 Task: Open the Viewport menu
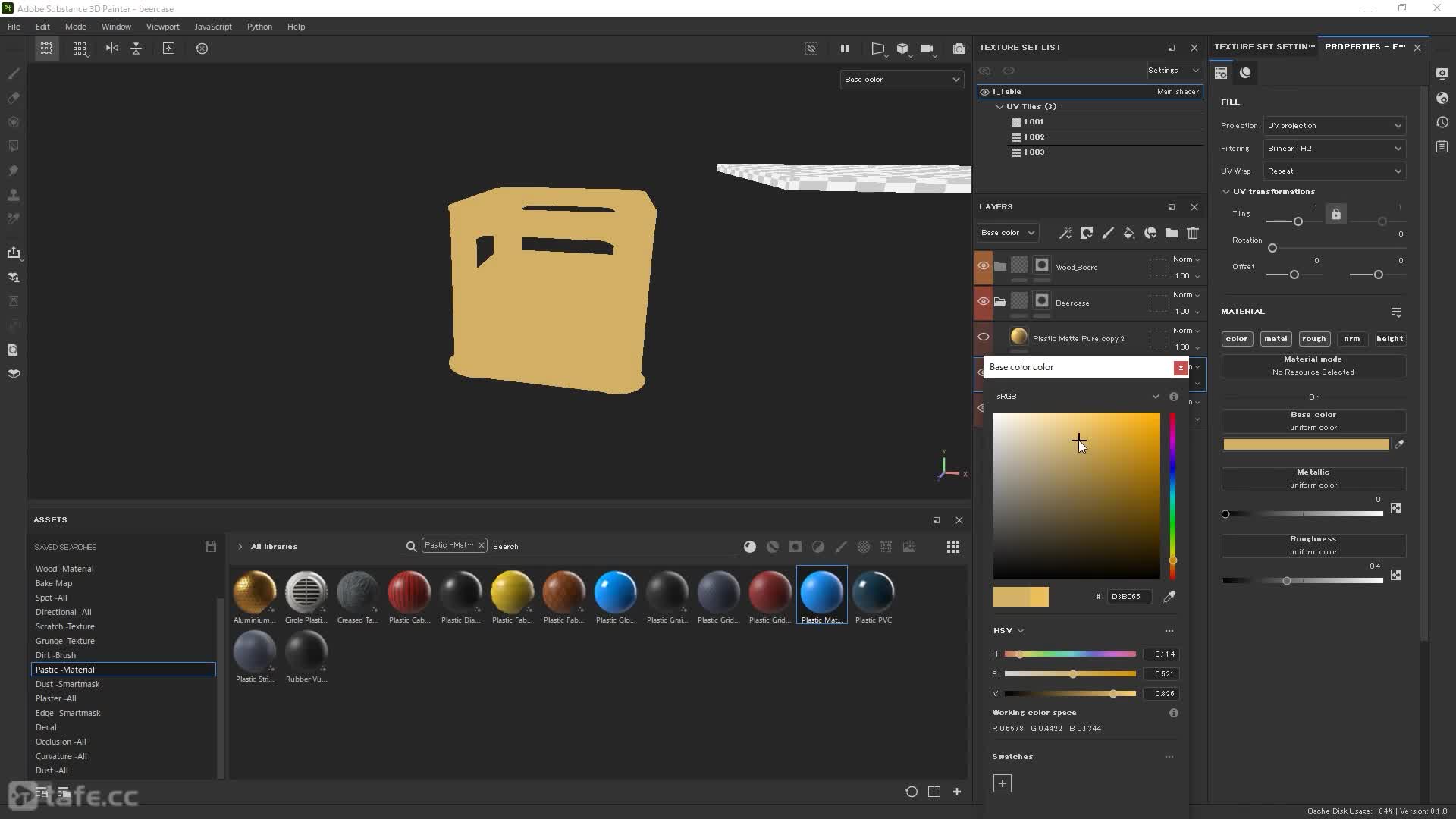162,27
